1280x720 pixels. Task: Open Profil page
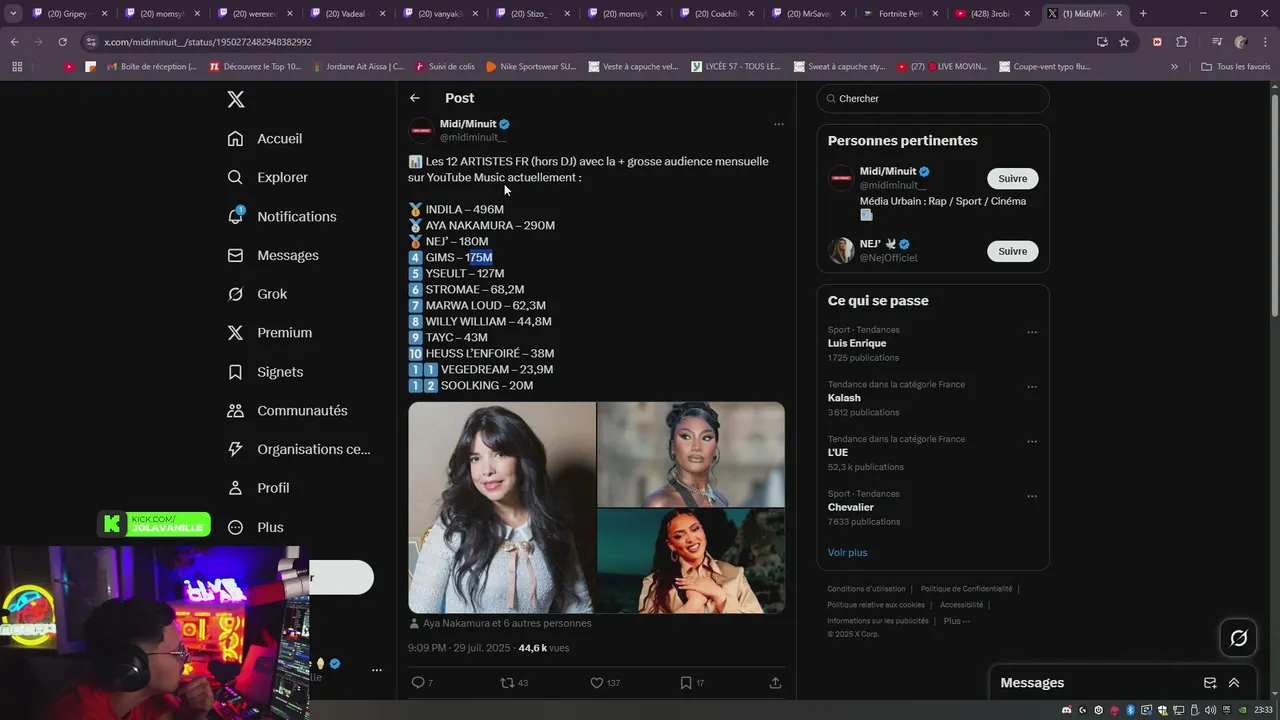(258, 488)
